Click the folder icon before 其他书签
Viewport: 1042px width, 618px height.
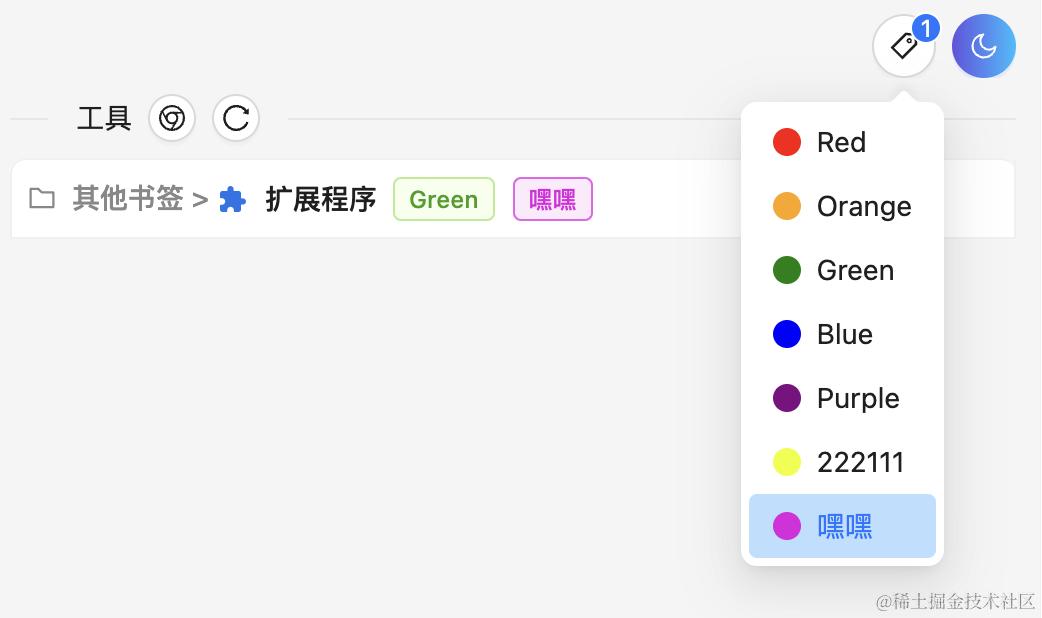(42, 199)
